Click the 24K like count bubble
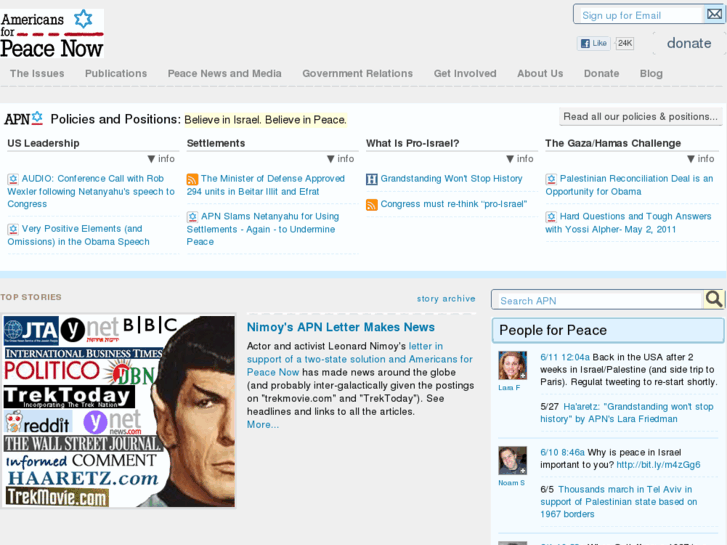Screen dimensions: 727x545 [x=625, y=43]
